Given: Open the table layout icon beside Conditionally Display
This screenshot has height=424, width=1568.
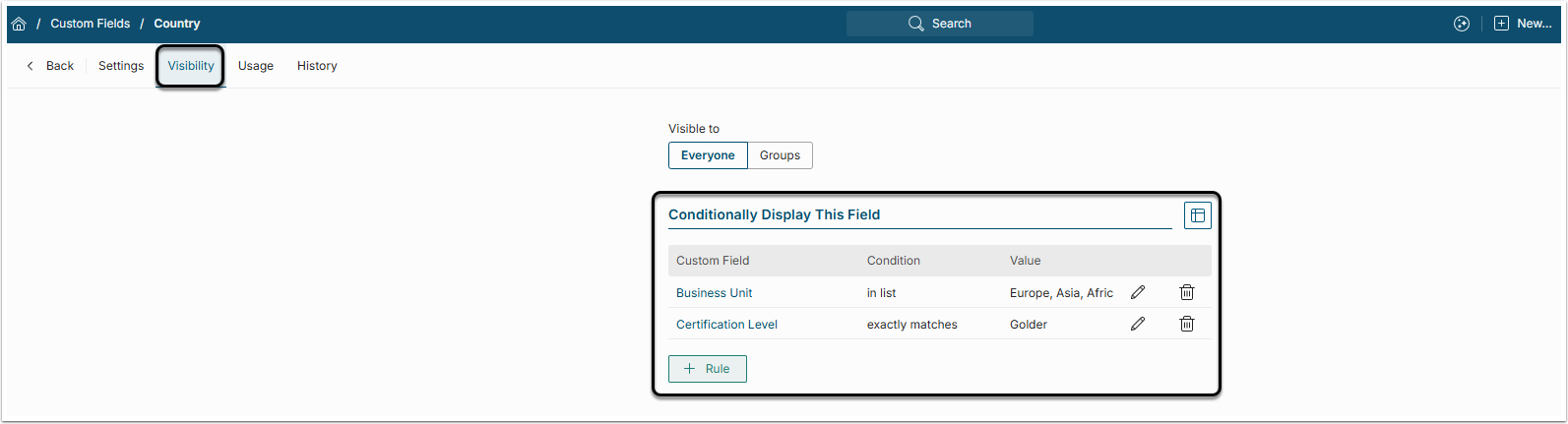Looking at the screenshot, I should [x=1197, y=215].
